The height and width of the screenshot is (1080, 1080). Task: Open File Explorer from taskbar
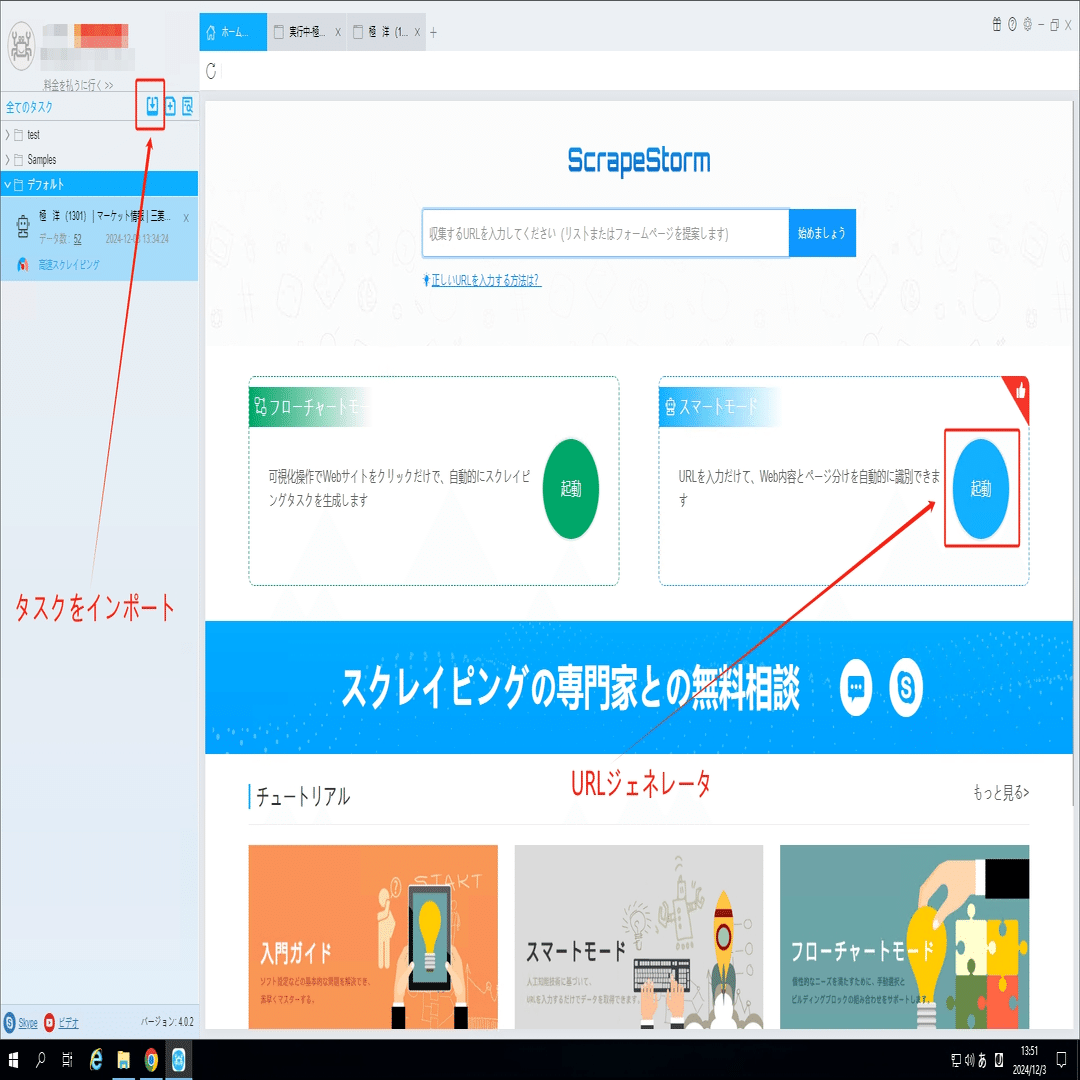(x=123, y=1059)
